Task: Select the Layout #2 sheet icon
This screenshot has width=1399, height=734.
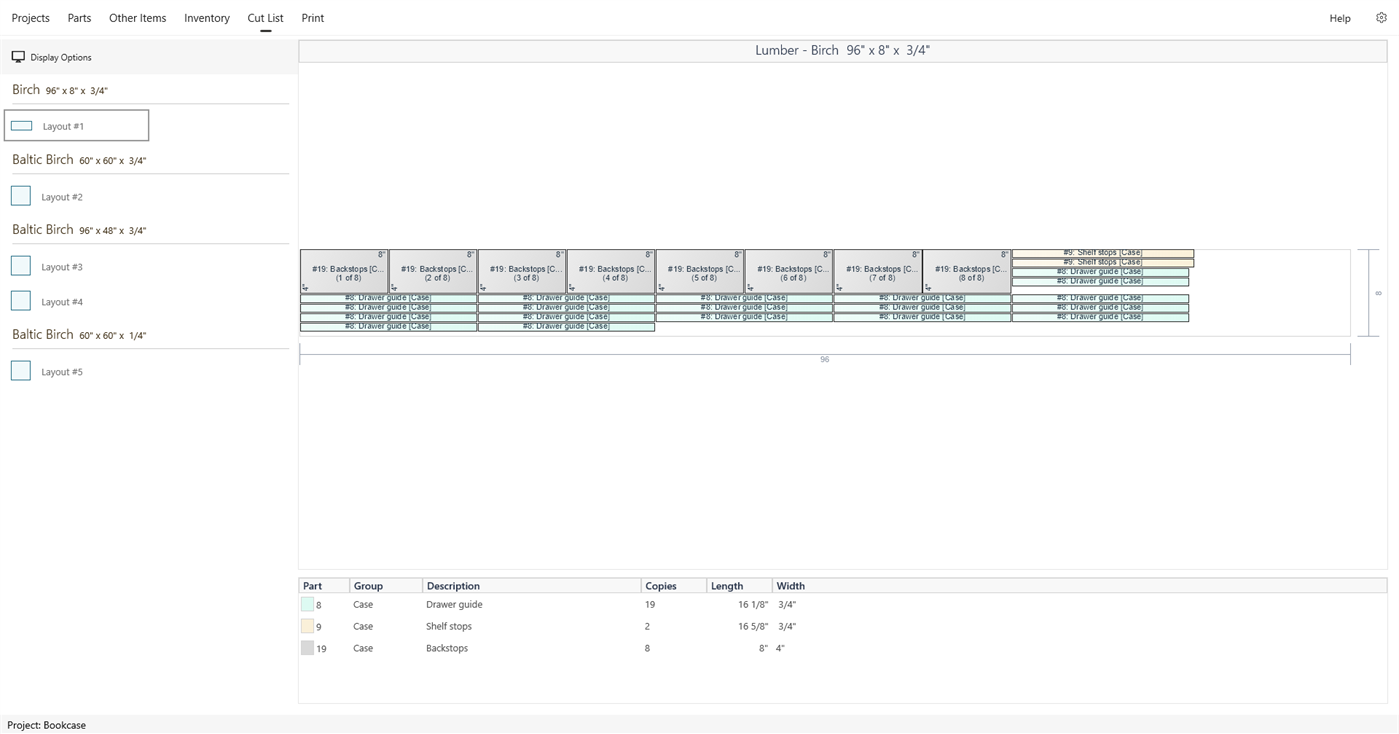Action: 21,196
